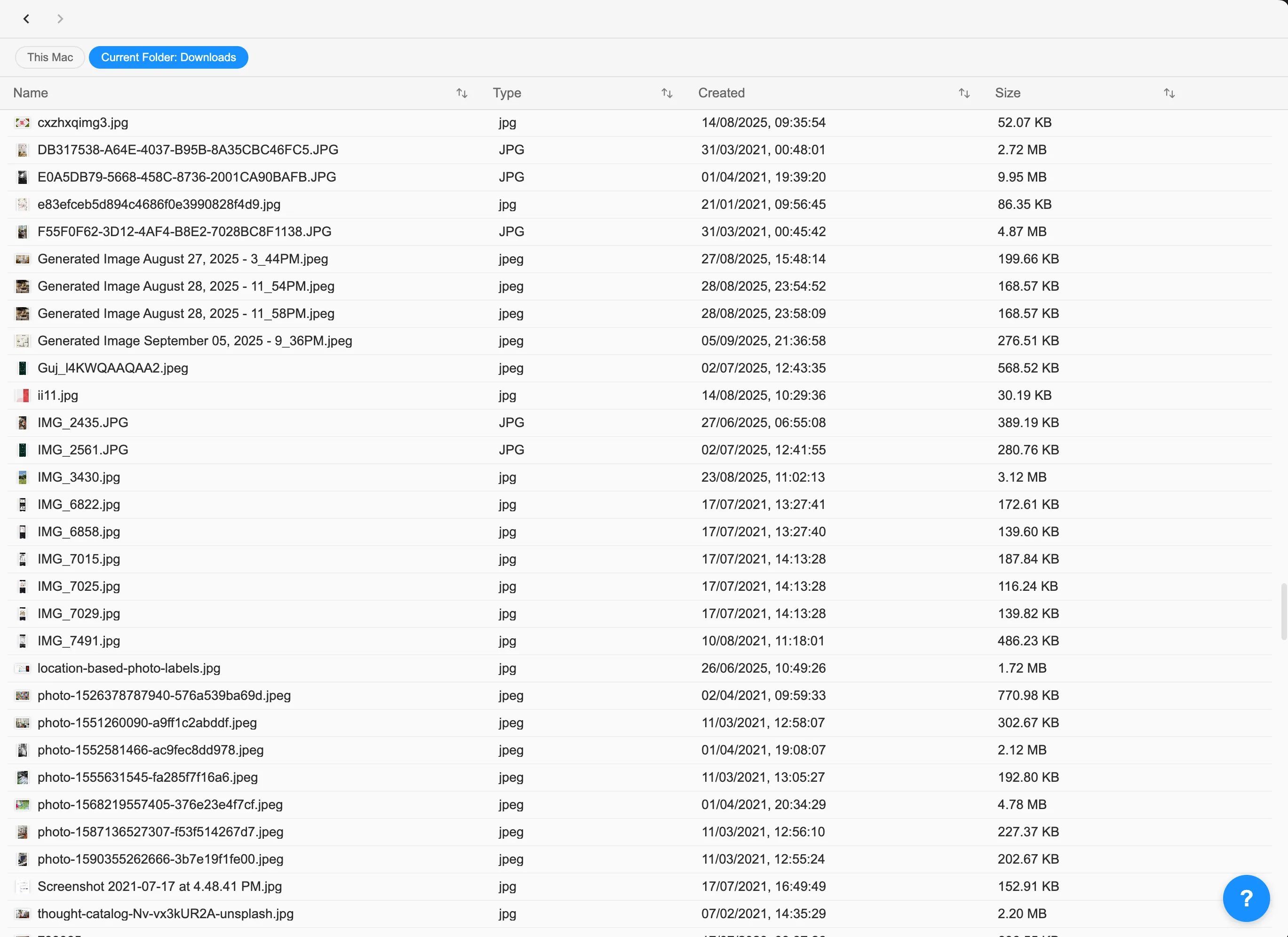1288x937 pixels.
Task: Click the back navigation arrow
Action: pyautogui.click(x=26, y=19)
